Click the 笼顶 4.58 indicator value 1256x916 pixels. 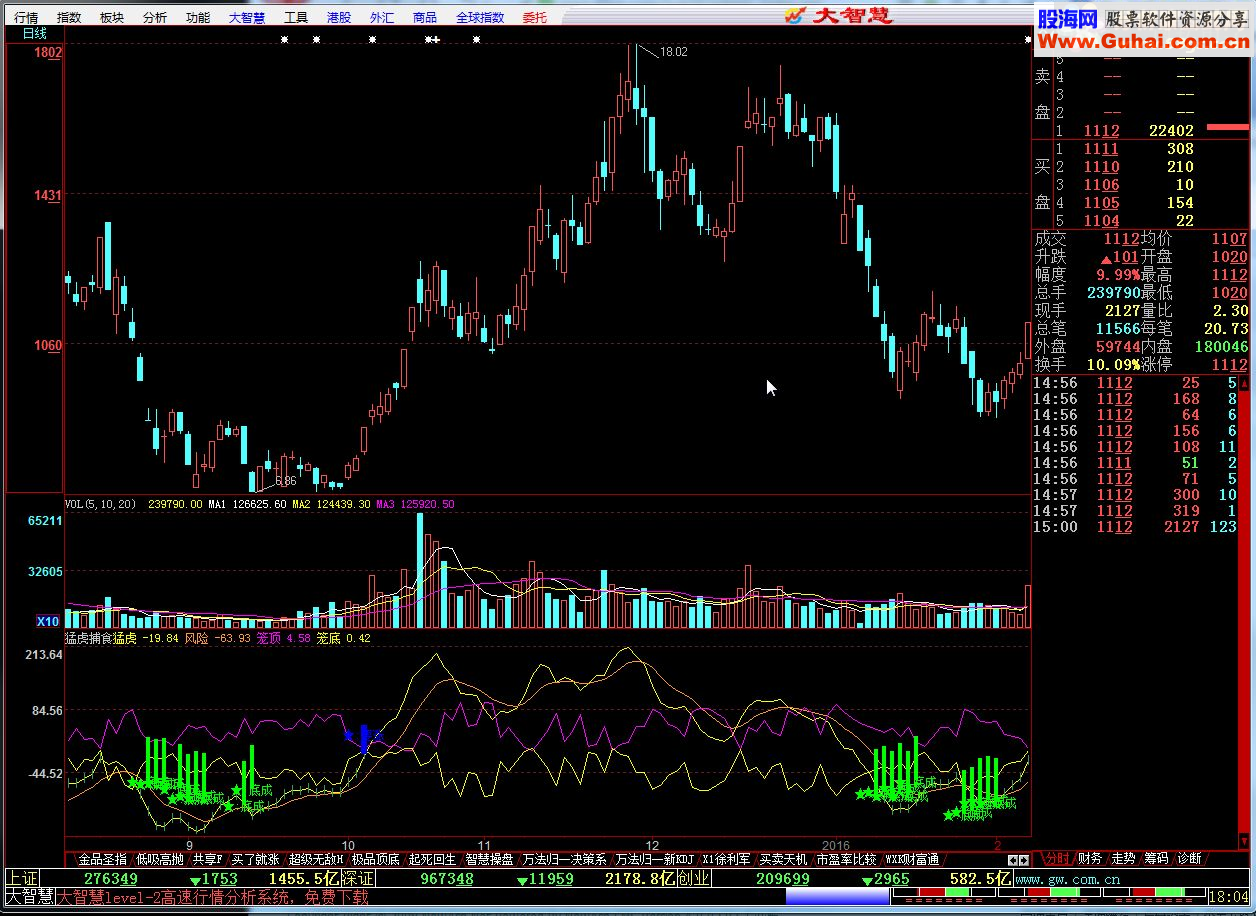[x=283, y=638]
